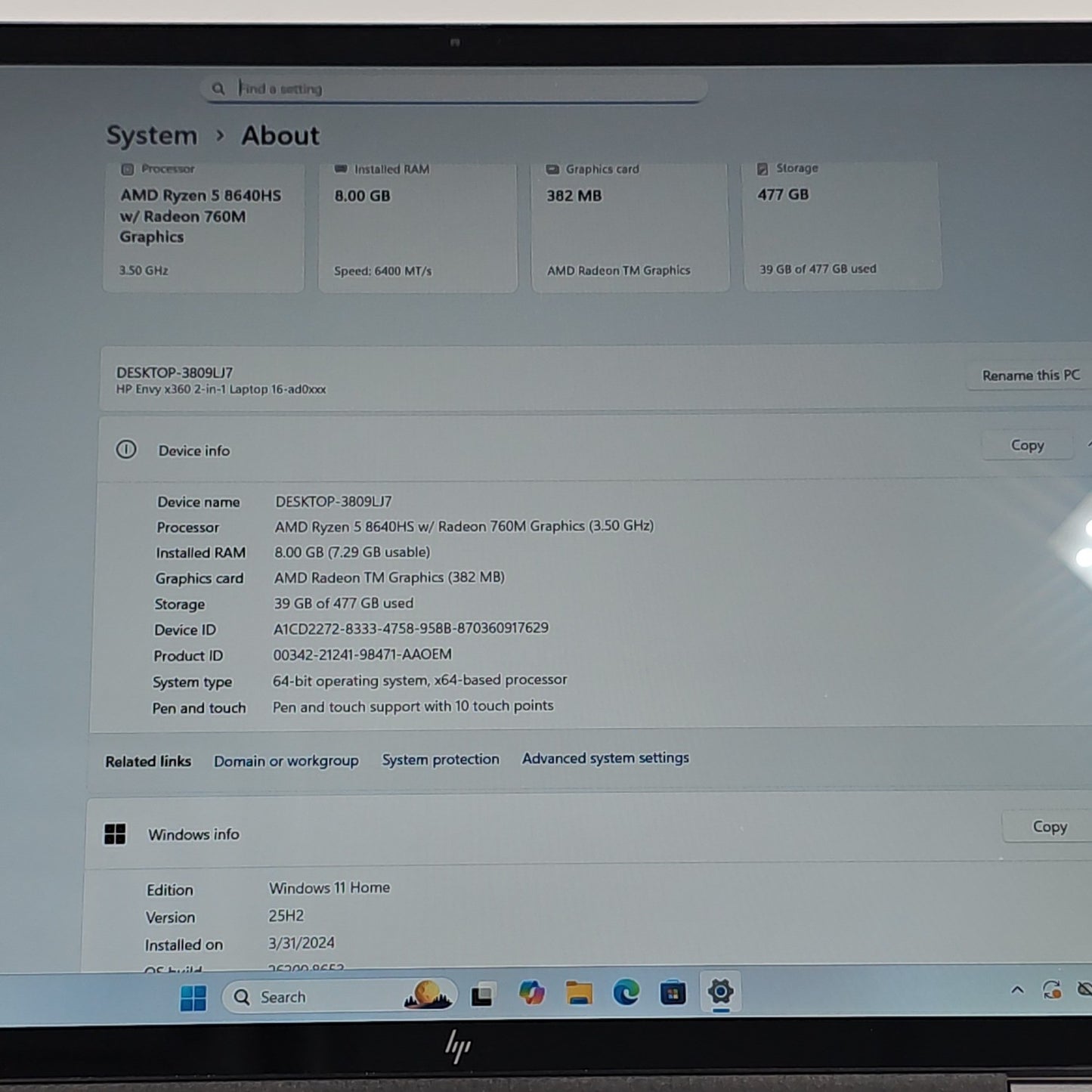
Task: Open Advanced system settings link
Action: [605, 758]
